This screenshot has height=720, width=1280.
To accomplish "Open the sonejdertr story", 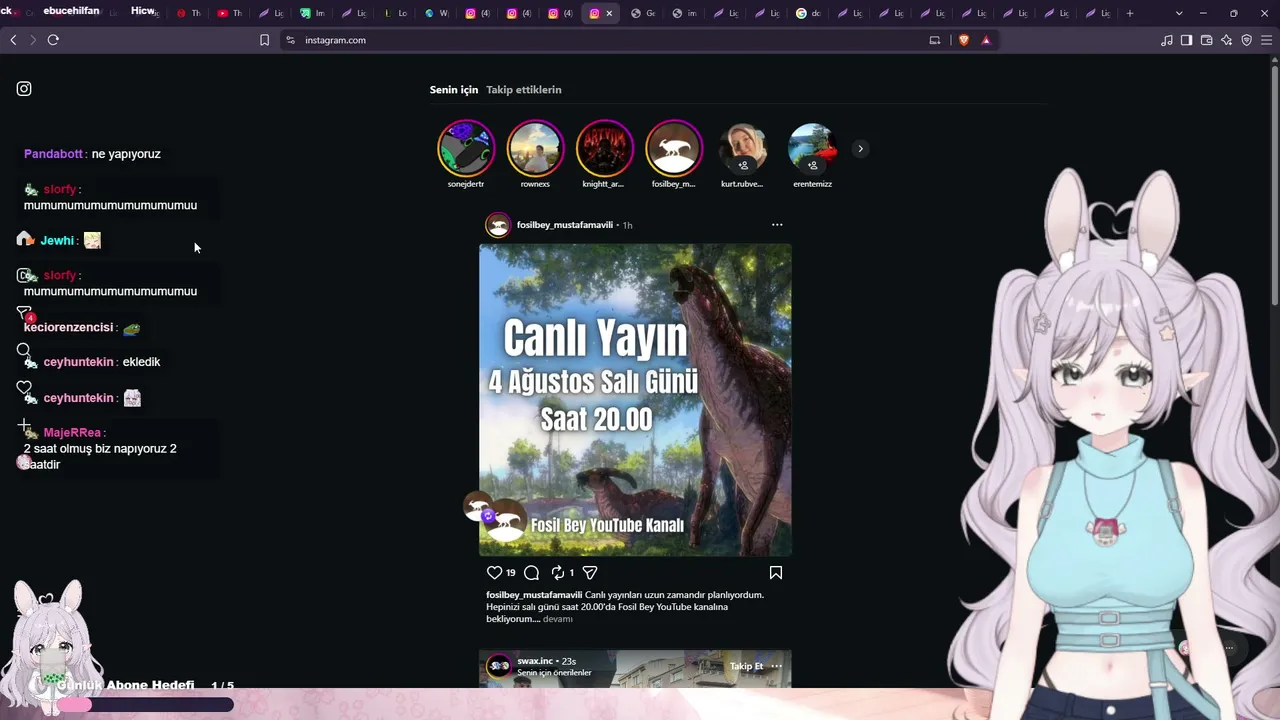I will pos(466,149).
